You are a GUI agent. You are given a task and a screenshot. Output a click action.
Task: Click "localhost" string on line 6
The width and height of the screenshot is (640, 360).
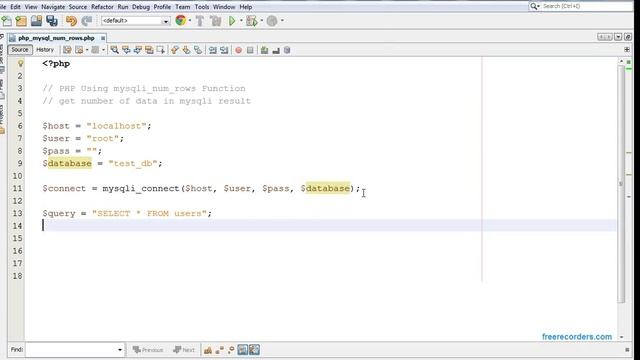click(x=116, y=126)
